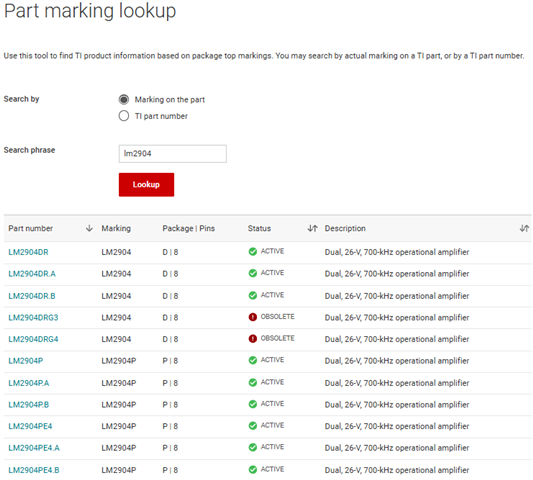Click red obsolete icon for LM2904DRG3
Image resolution: width=533 pixels, height=480 pixels.
click(x=253, y=317)
